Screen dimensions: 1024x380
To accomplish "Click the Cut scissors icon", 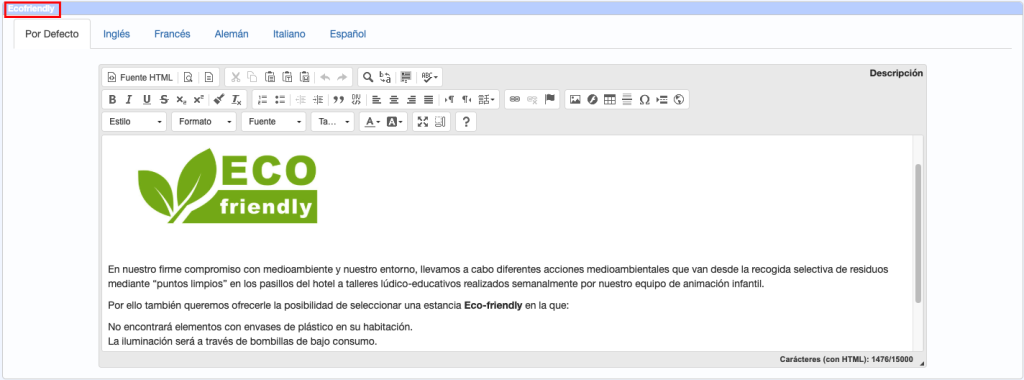I will (x=236, y=77).
